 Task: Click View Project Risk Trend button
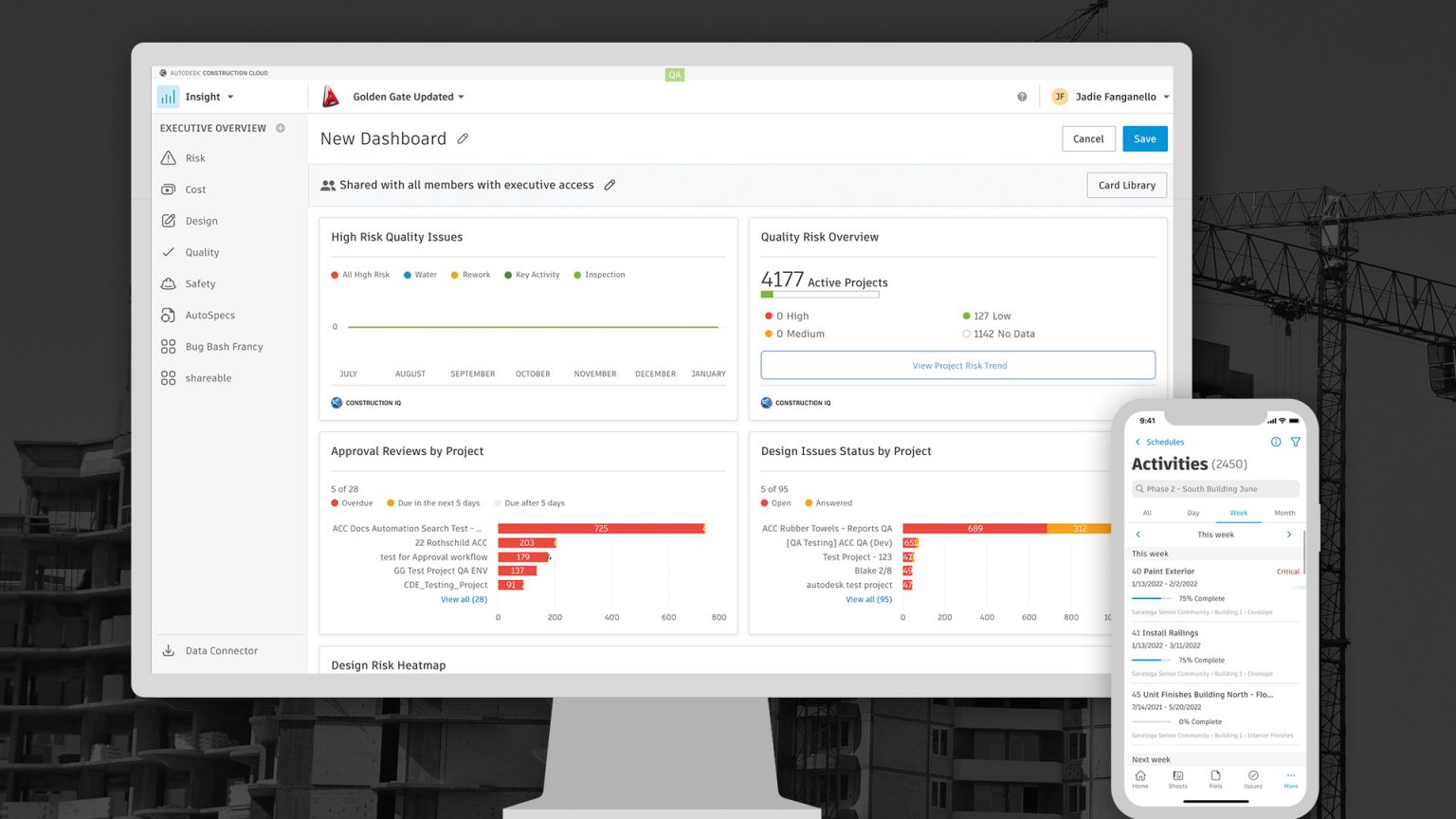click(957, 365)
